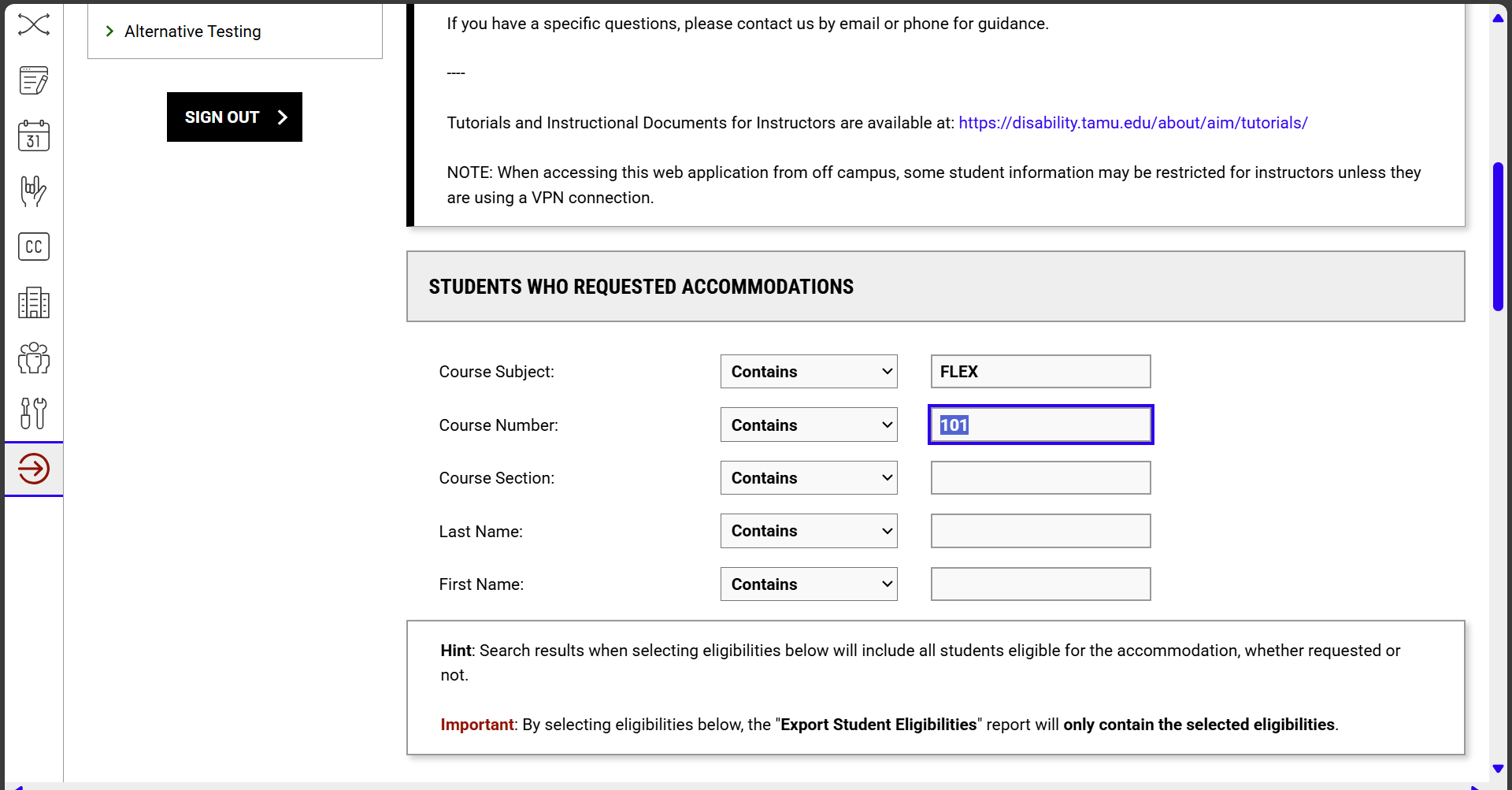Open the Course Subject Contains dropdown
This screenshot has height=790, width=1512.
click(x=808, y=371)
